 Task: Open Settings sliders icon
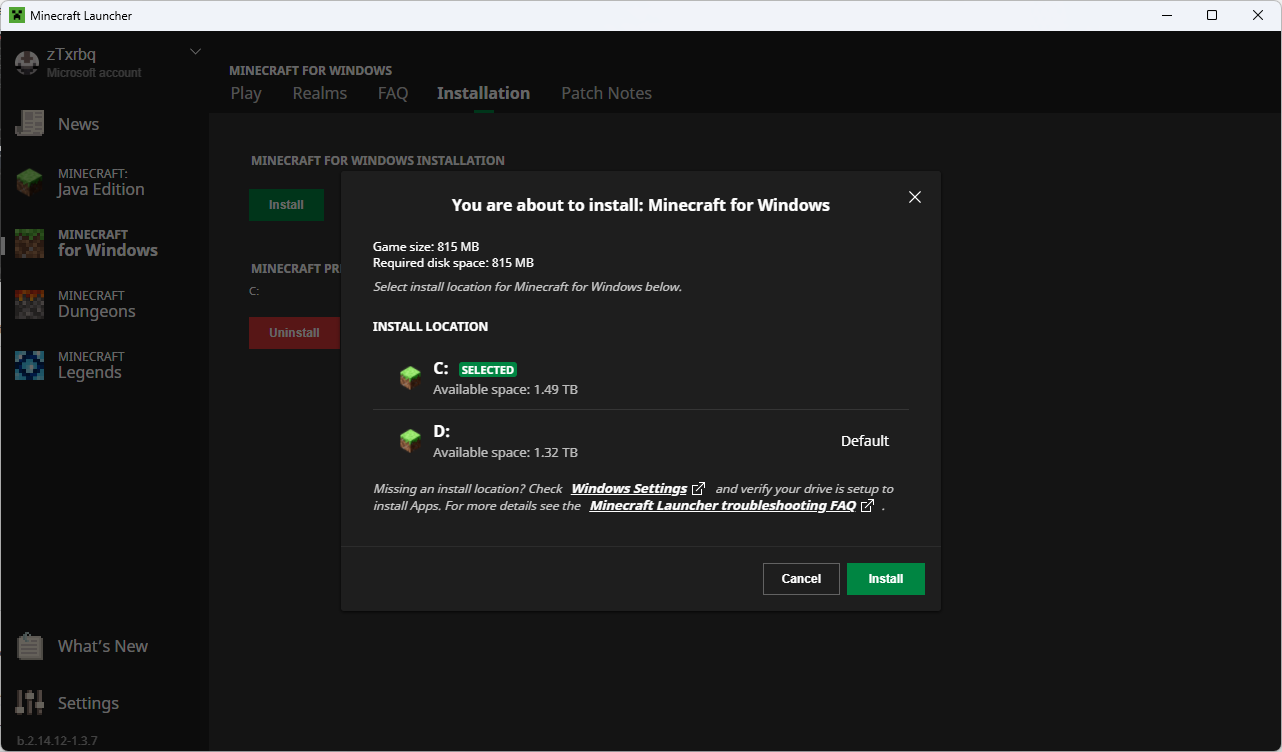(30, 703)
